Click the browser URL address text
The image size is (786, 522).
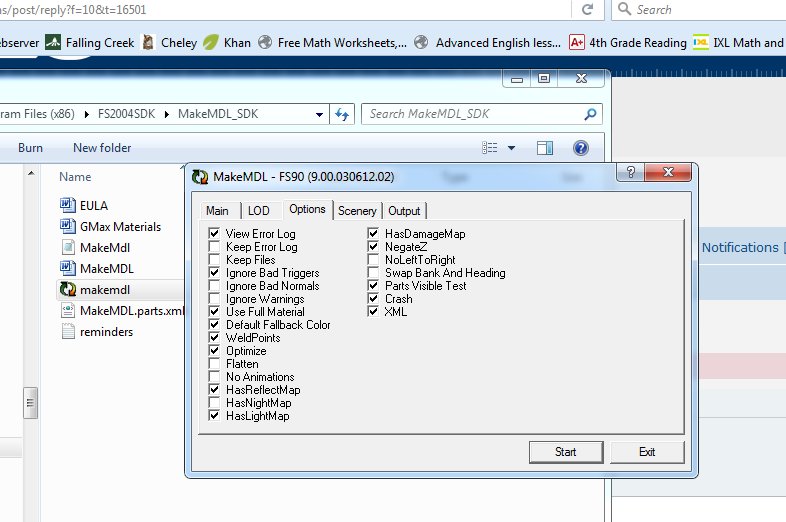(73, 10)
